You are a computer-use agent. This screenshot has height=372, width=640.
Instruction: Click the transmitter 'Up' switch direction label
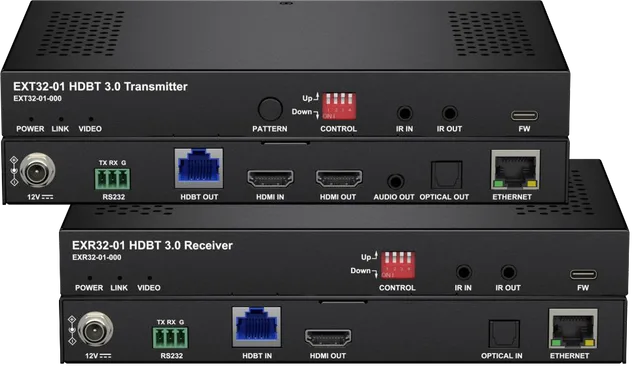[x=307, y=98]
